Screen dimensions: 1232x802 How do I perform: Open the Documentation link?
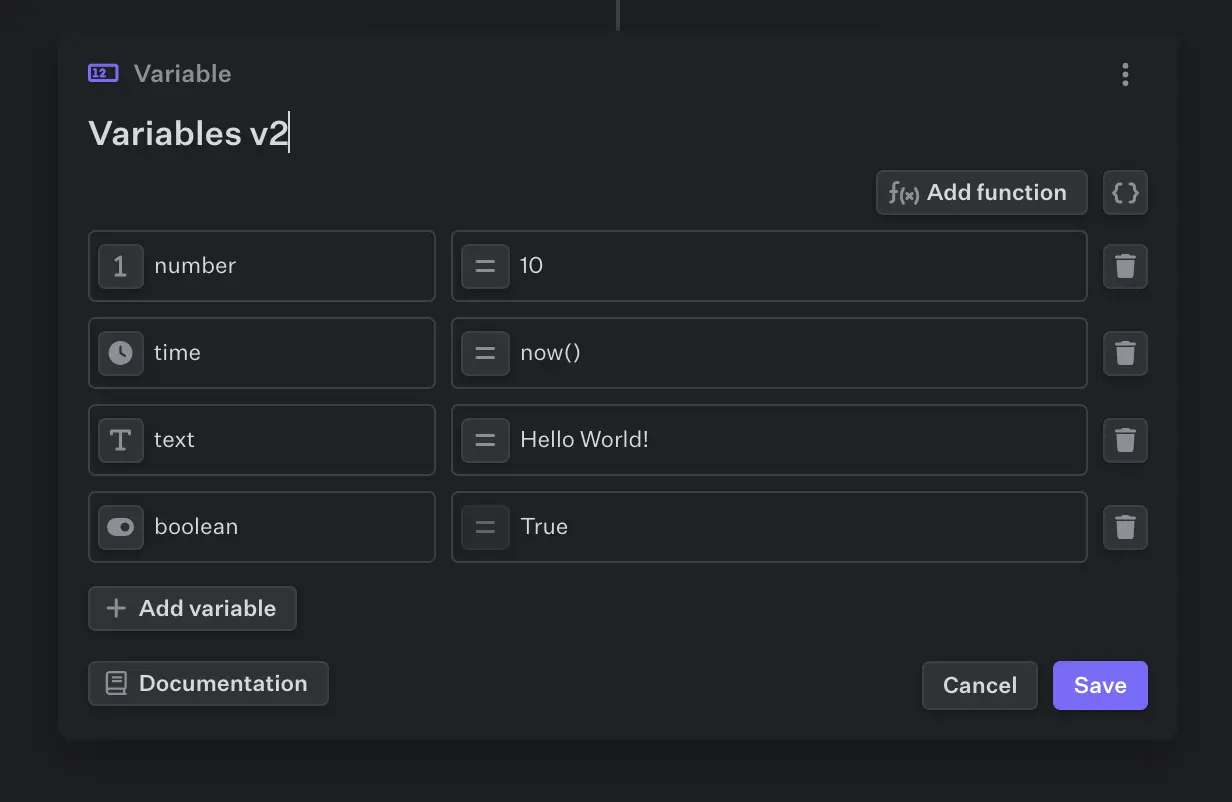208,684
